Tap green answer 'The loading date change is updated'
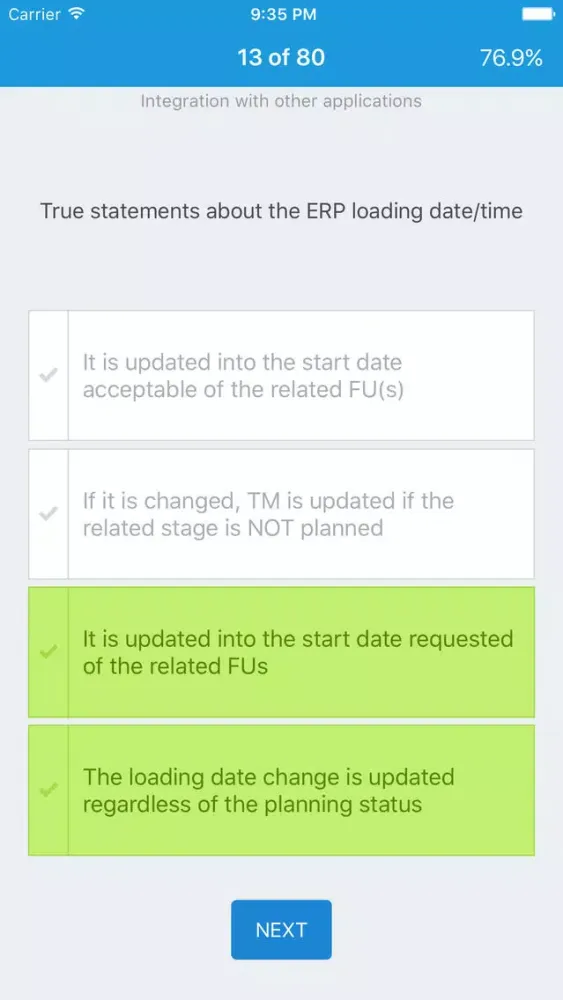 click(x=281, y=790)
